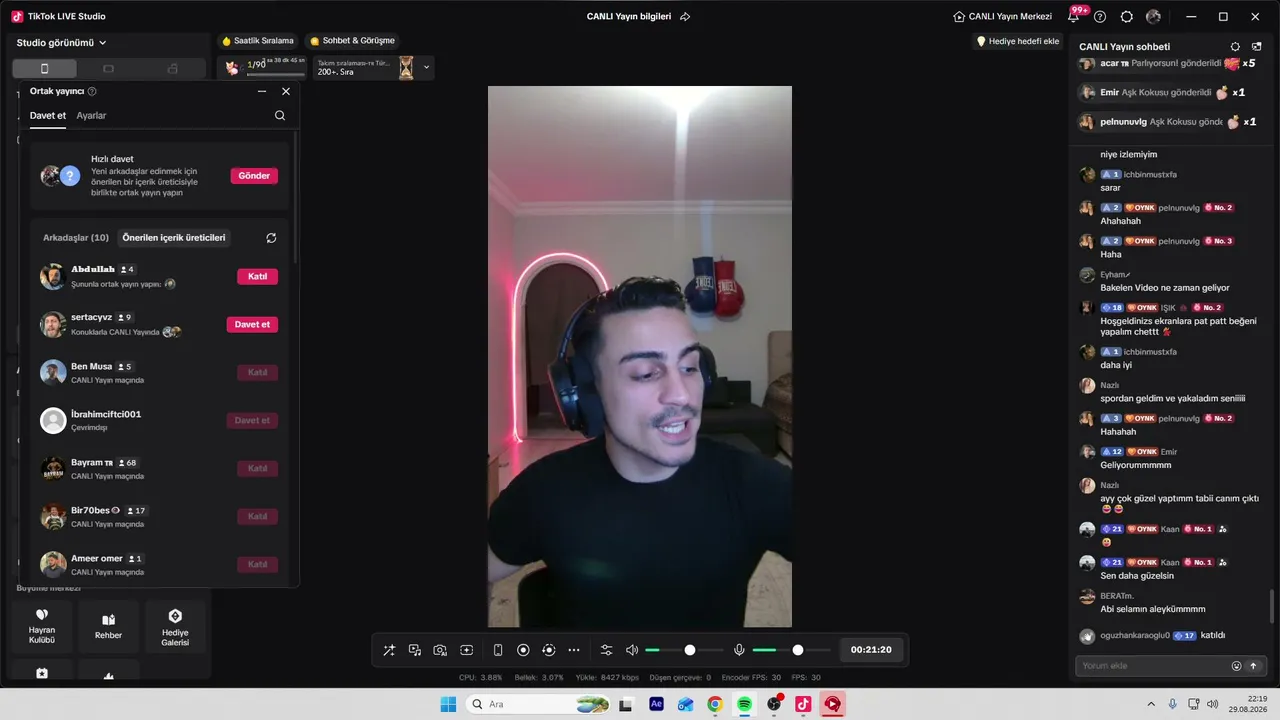The image size is (1280, 720).
Task: Select the Arkadaşlar (10) tab
Action: tap(76, 238)
